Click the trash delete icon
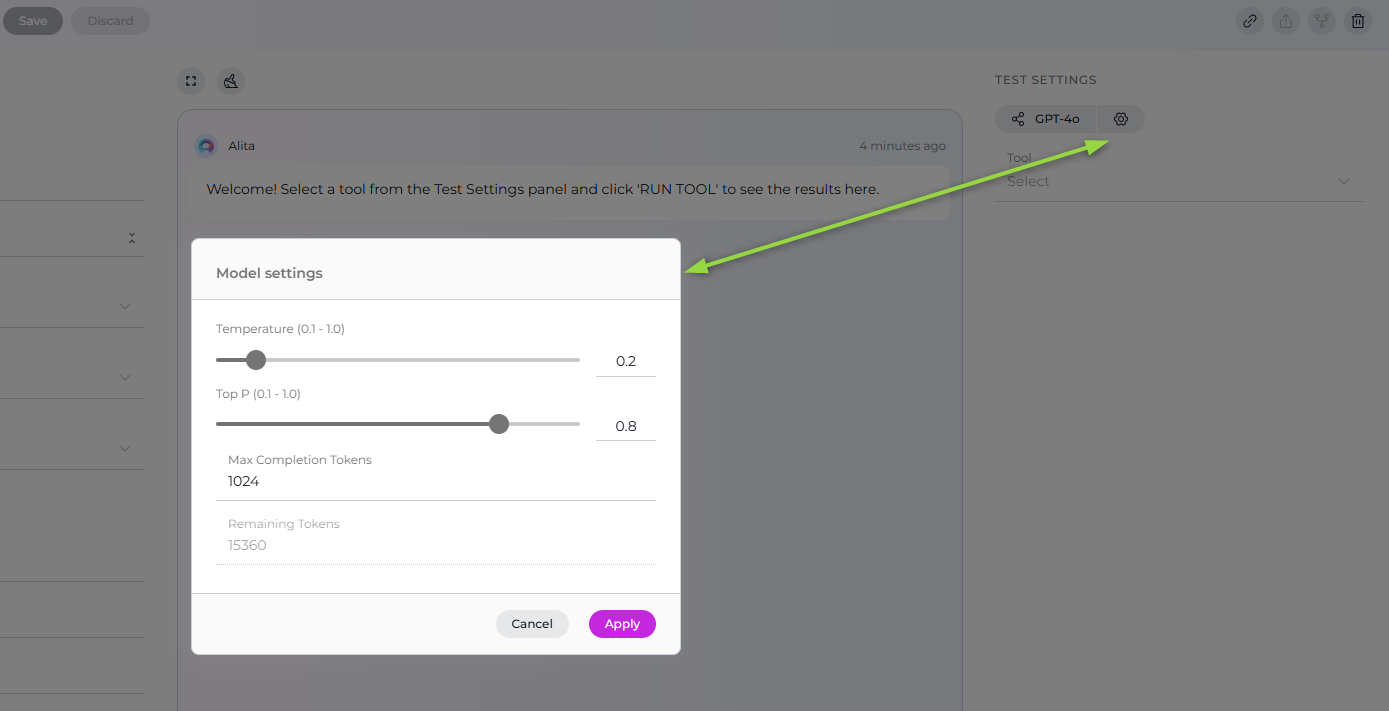1389x711 pixels. pyautogui.click(x=1357, y=21)
